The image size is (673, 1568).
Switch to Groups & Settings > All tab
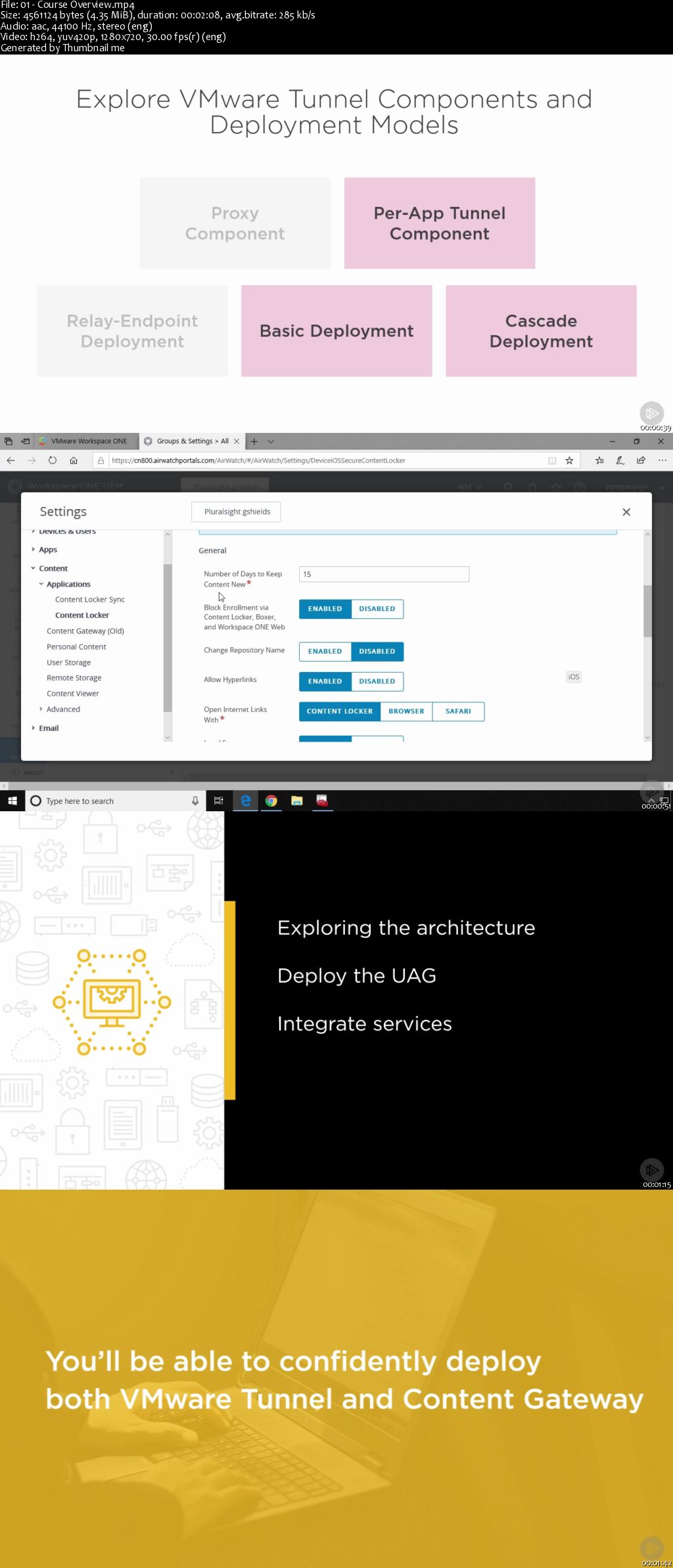pyautogui.click(x=191, y=441)
